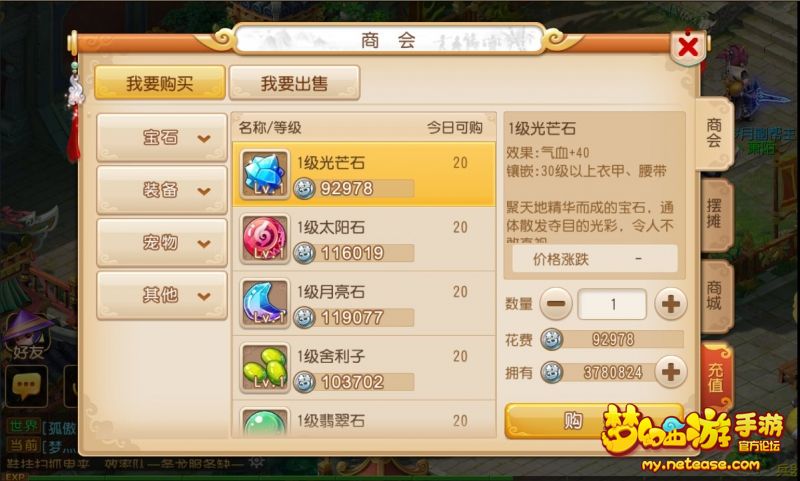Open the chat bubble icon
800x481 pixels.
27,386
